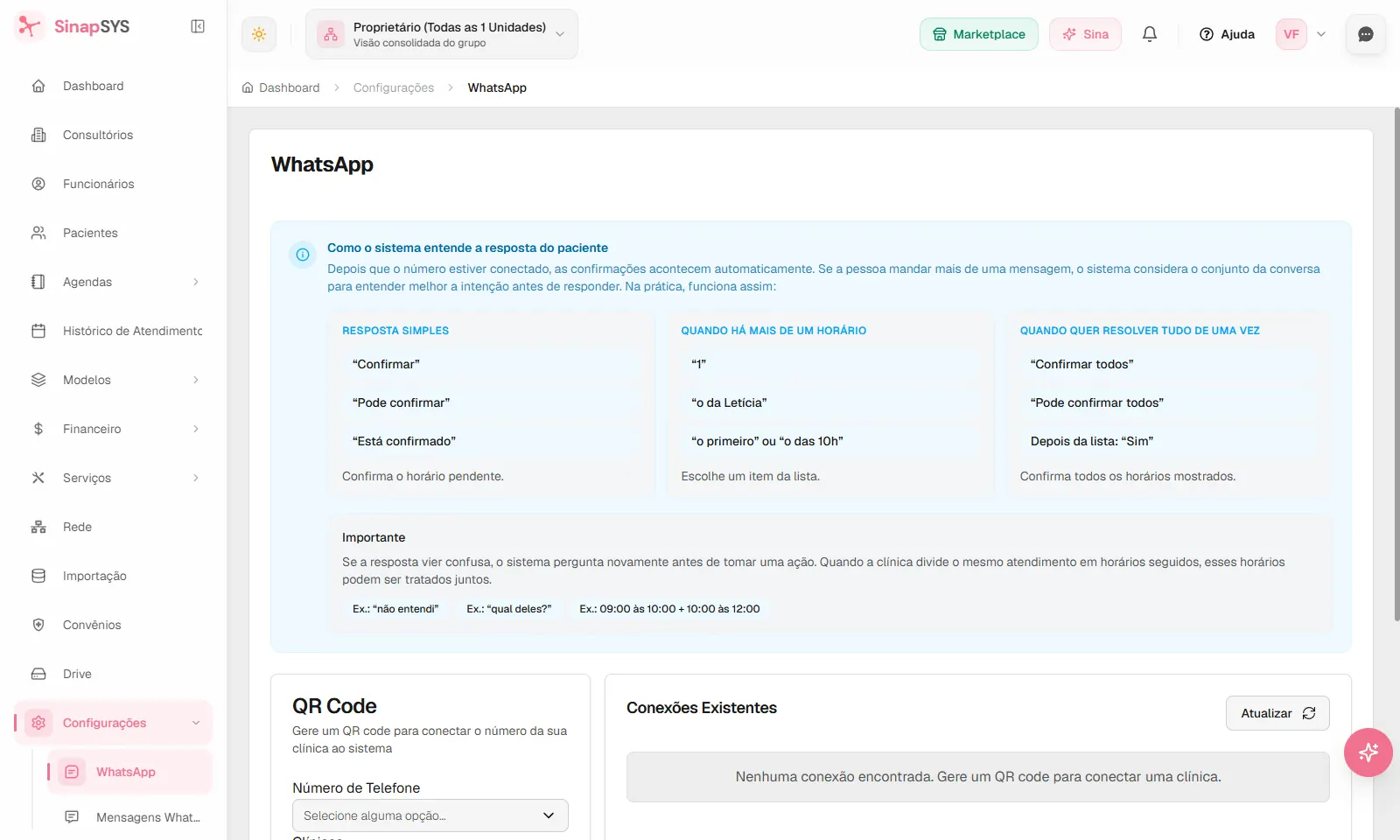Click the SinapSYS logo icon
1400x840 pixels.
click(30, 26)
